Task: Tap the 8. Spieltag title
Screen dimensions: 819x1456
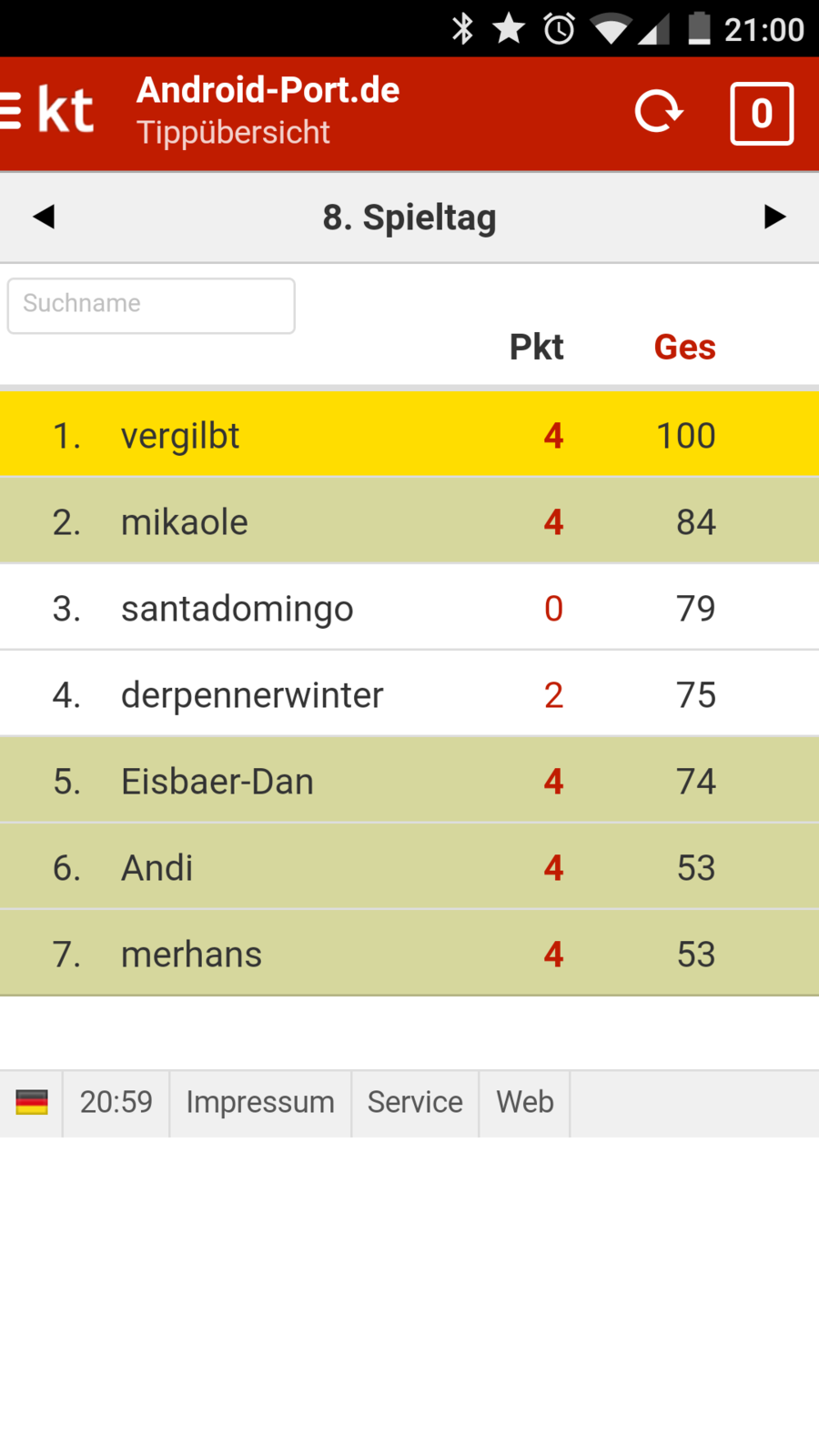Action: [409, 217]
